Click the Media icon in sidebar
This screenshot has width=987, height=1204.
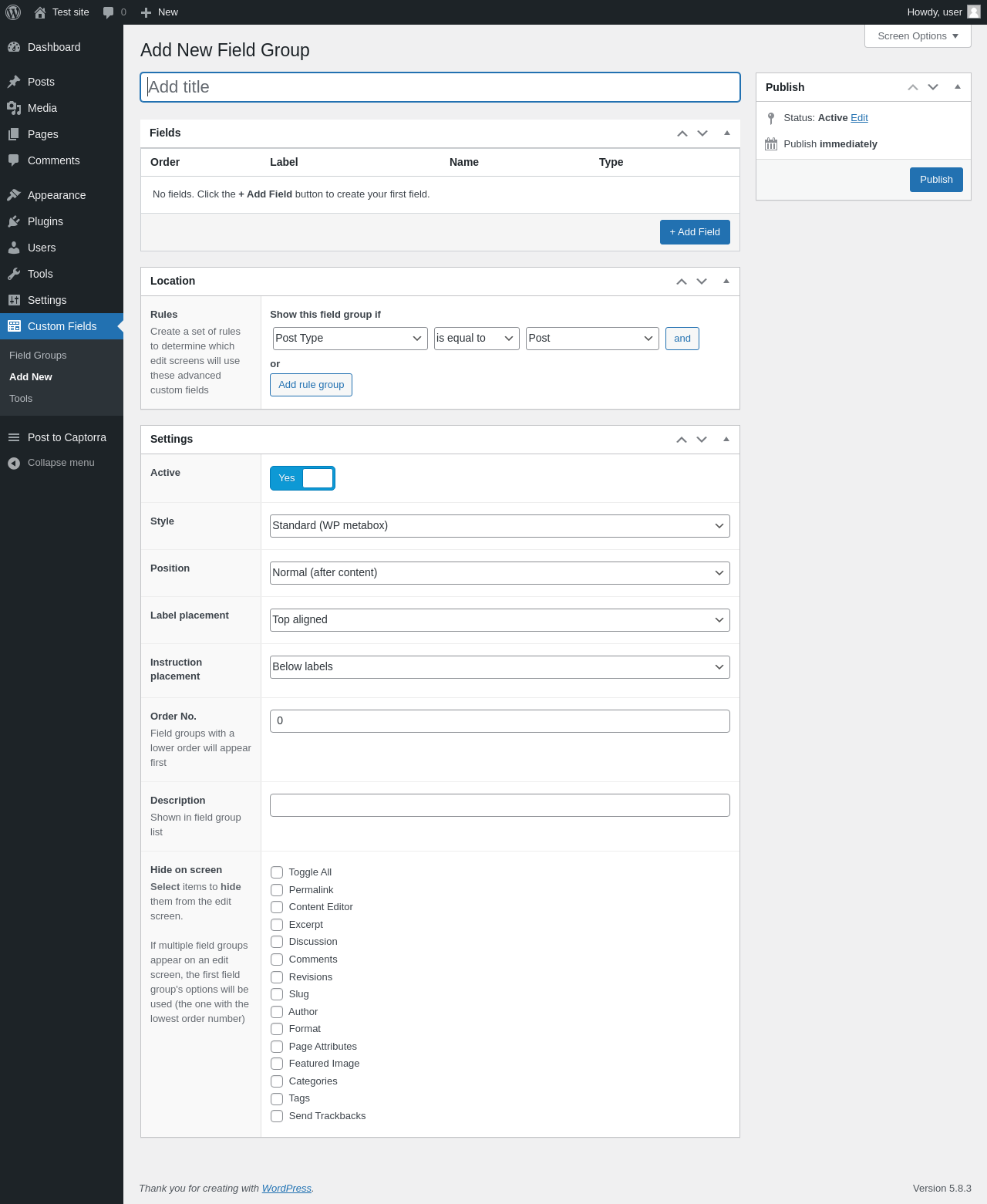click(14, 108)
